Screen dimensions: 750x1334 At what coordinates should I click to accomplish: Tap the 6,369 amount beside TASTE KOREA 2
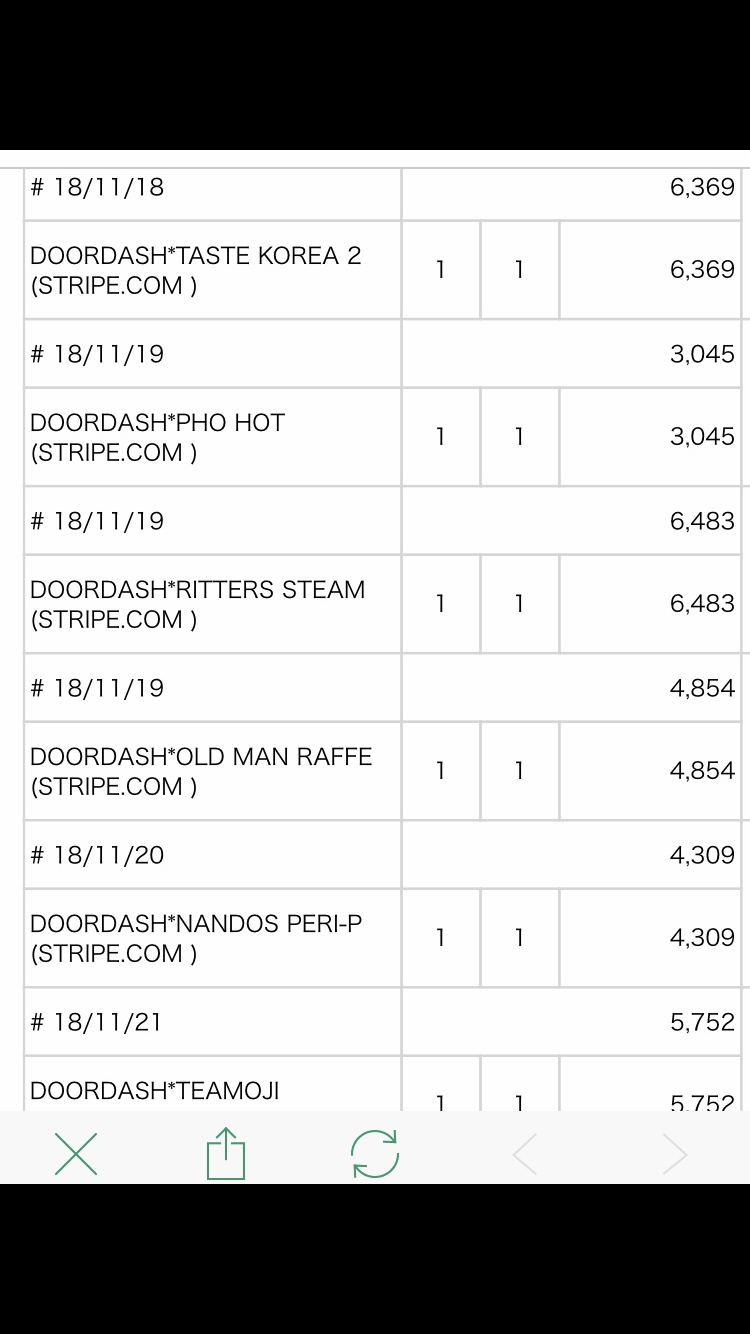pyautogui.click(x=702, y=270)
